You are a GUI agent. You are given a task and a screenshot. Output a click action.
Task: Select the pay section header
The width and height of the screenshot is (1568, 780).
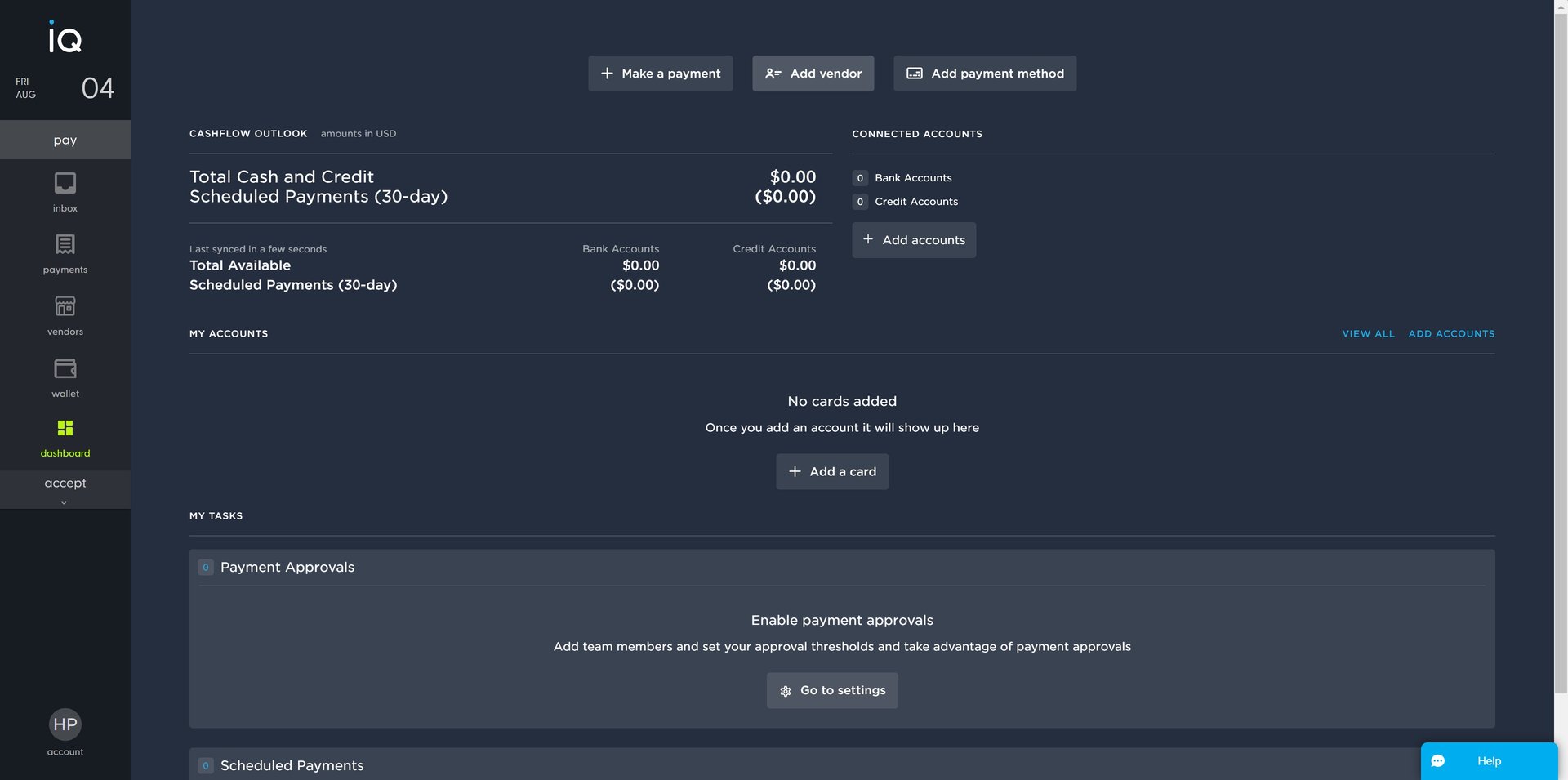[65, 140]
